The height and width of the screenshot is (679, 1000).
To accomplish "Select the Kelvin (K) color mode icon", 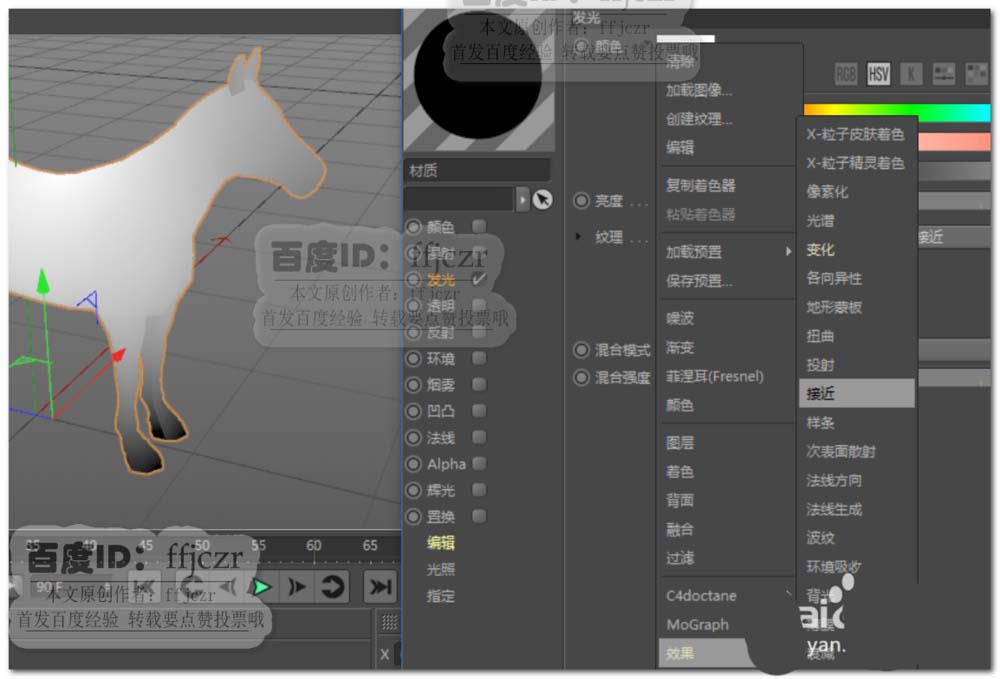I will pyautogui.click(x=912, y=73).
